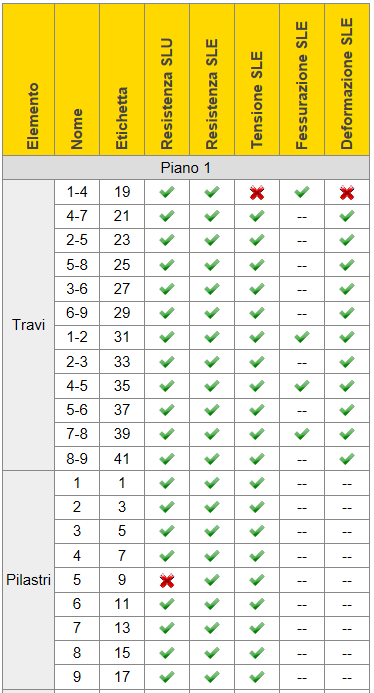Click the Piano 1 section row
The image size is (374, 693).
coord(186,168)
